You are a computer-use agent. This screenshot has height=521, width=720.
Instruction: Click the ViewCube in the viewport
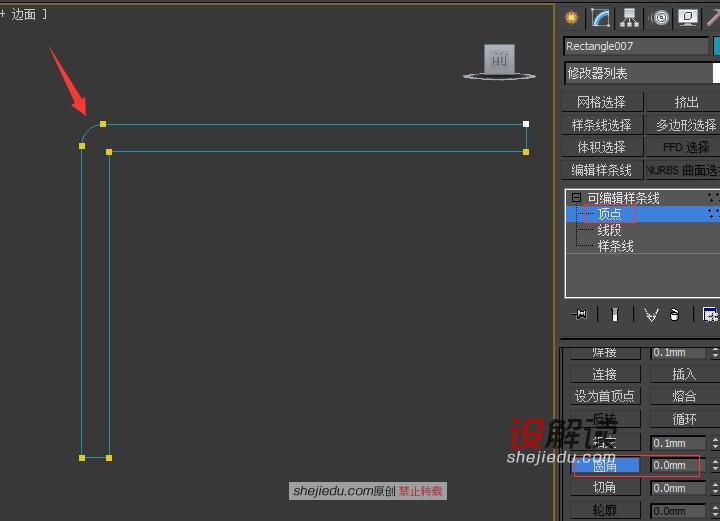coord(500,59)
